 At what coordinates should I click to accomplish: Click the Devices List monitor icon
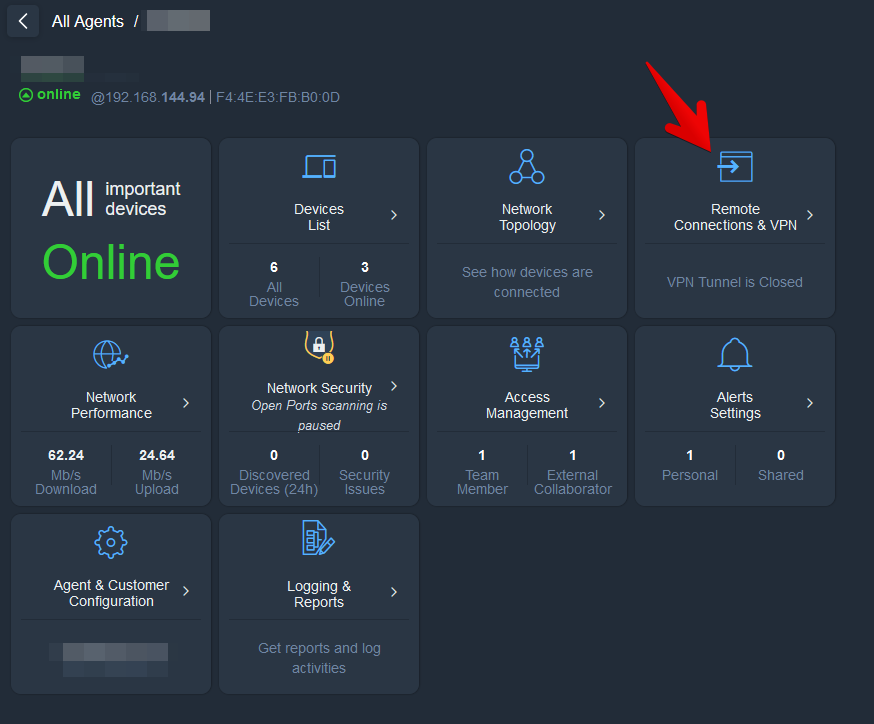[319, 167]
